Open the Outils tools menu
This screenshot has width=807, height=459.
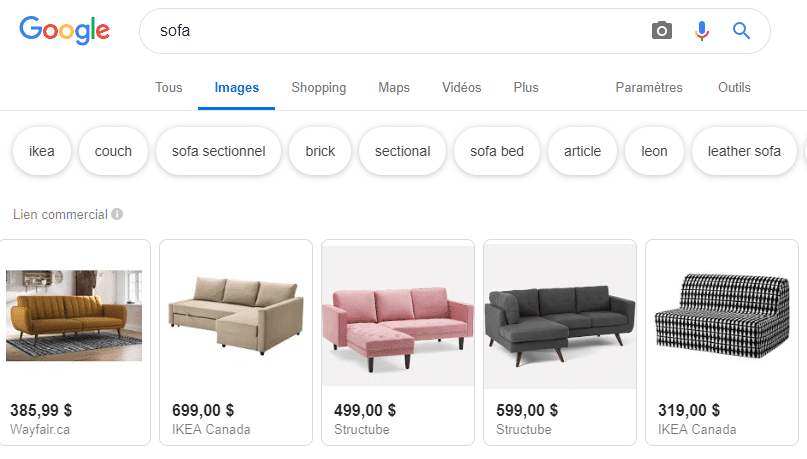pyautogui.click(x=734, y=88)
